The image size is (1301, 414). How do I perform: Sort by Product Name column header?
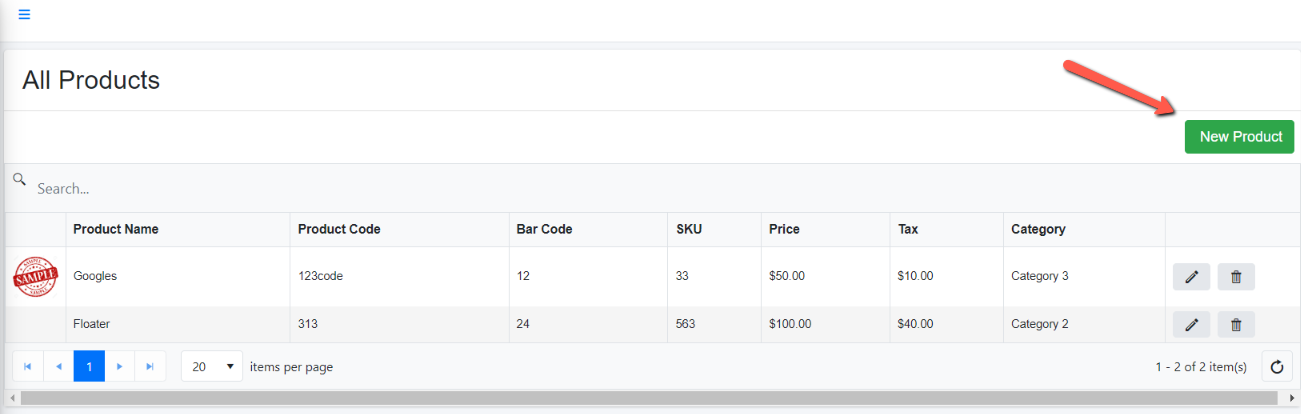click(116, 229)
